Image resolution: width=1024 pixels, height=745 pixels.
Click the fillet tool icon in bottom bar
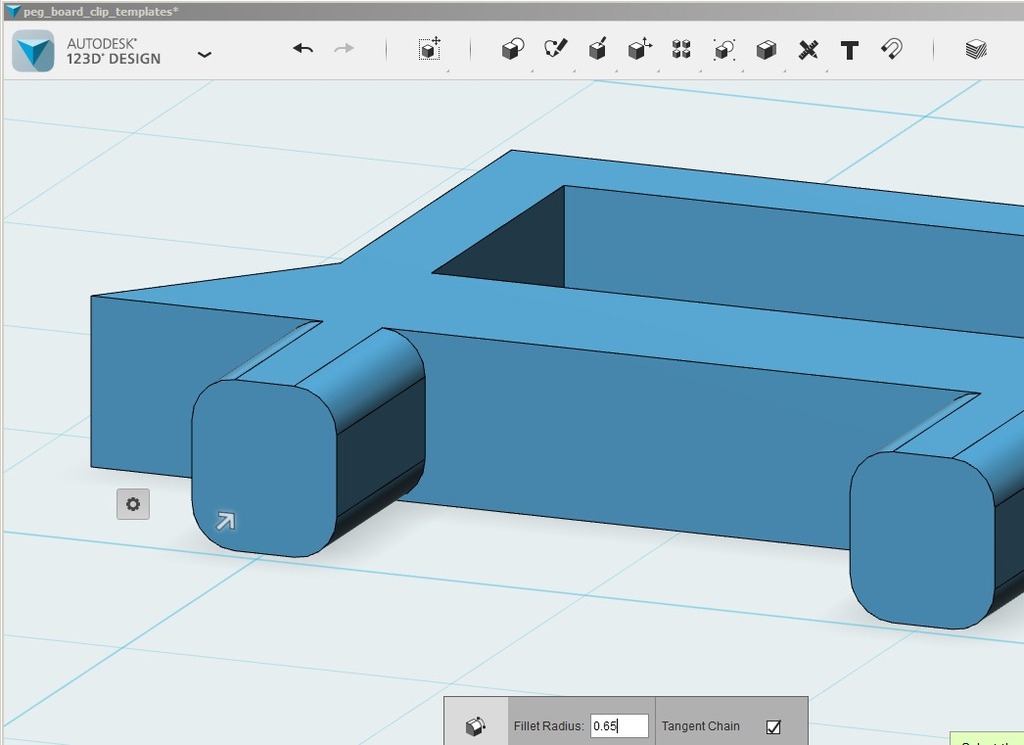coord(475,725)
